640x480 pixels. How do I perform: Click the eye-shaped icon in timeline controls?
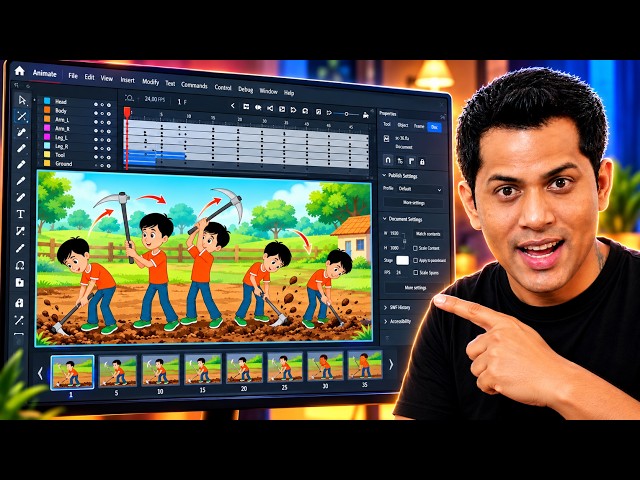coord(258,107)
